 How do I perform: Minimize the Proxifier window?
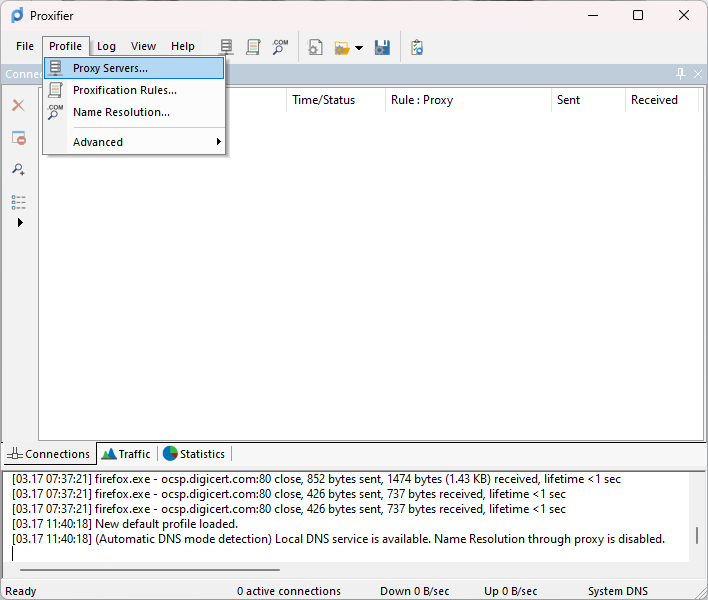tap(593, 15)
